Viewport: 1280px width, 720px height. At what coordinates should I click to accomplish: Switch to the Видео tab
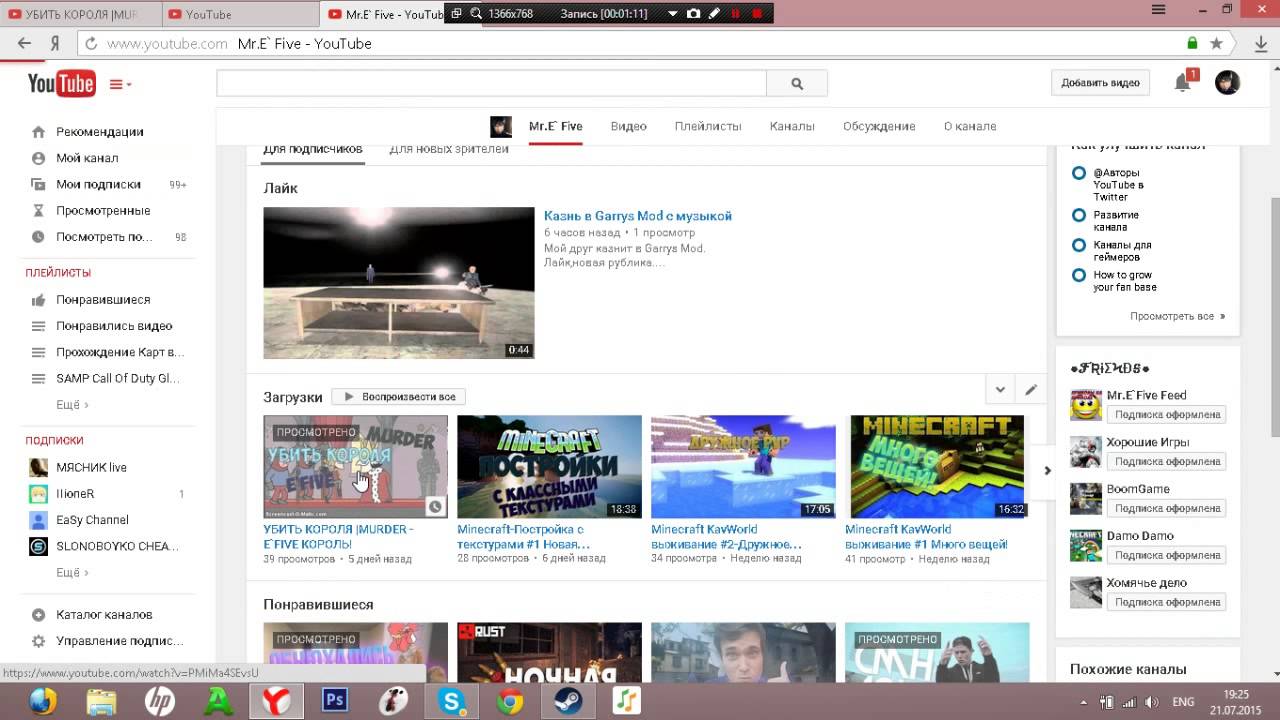[x=629, y=126]
